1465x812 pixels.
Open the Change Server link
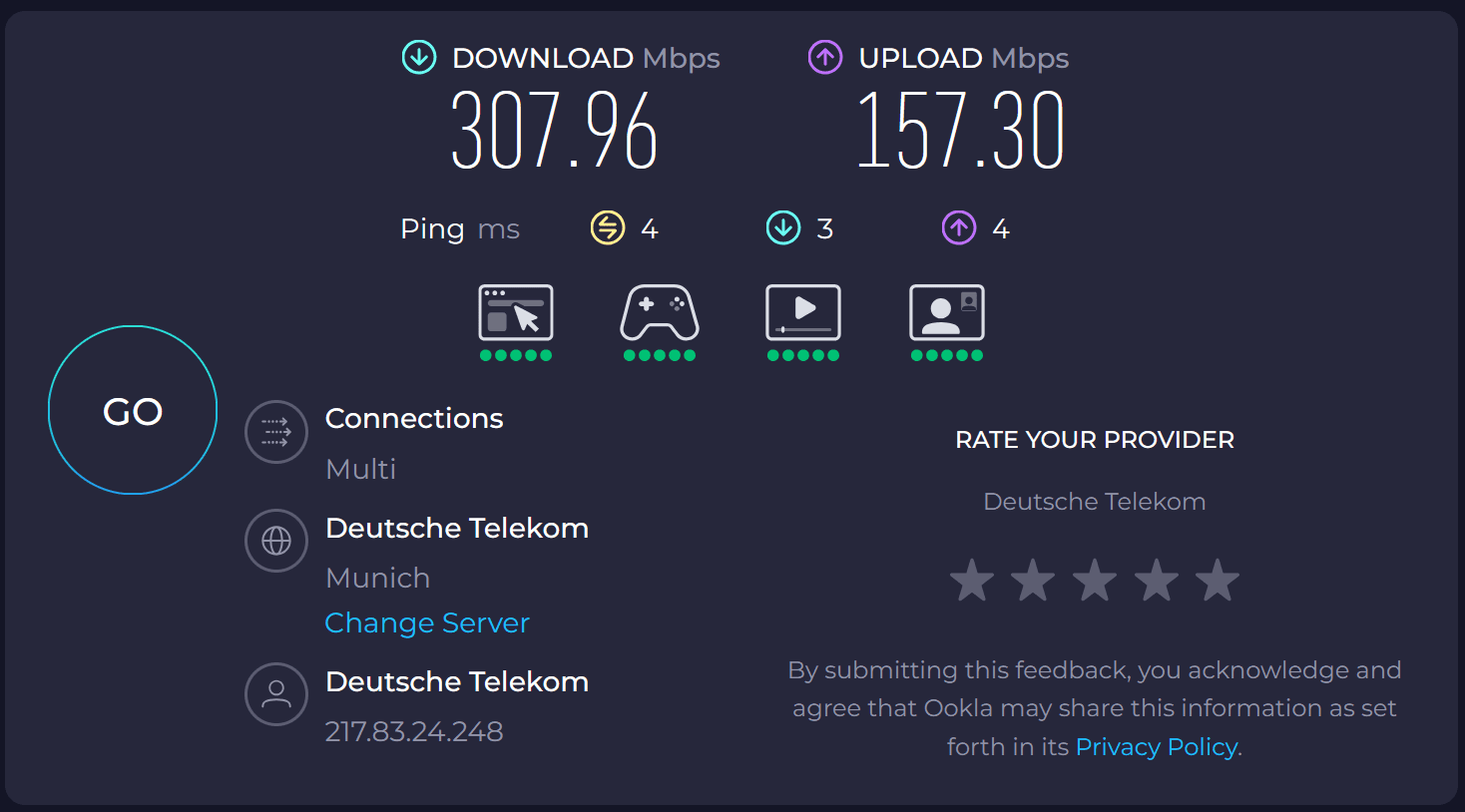427,622
